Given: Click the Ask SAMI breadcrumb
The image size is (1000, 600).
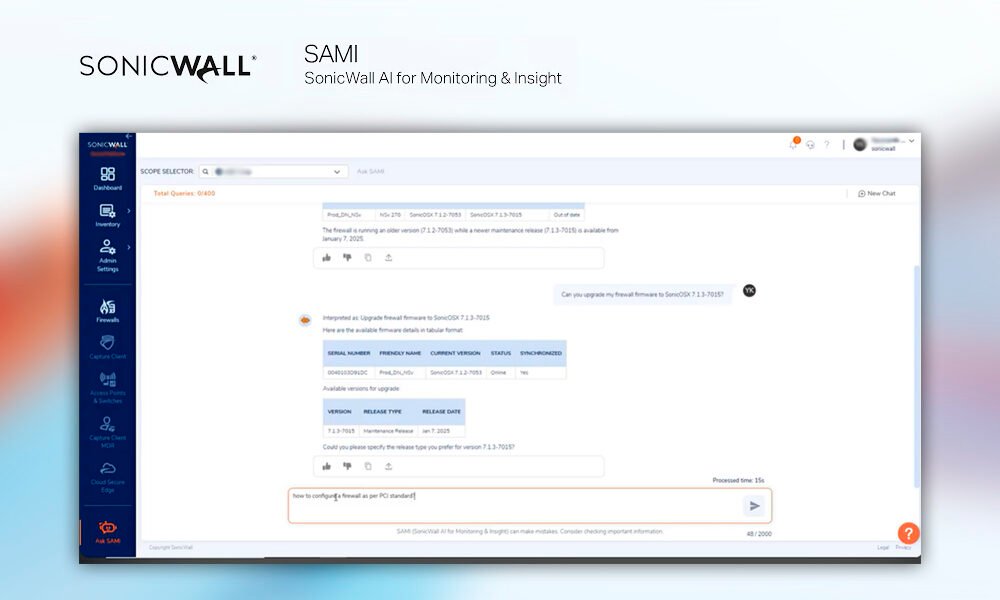Looking at the screenshot, I should (371, 172).
